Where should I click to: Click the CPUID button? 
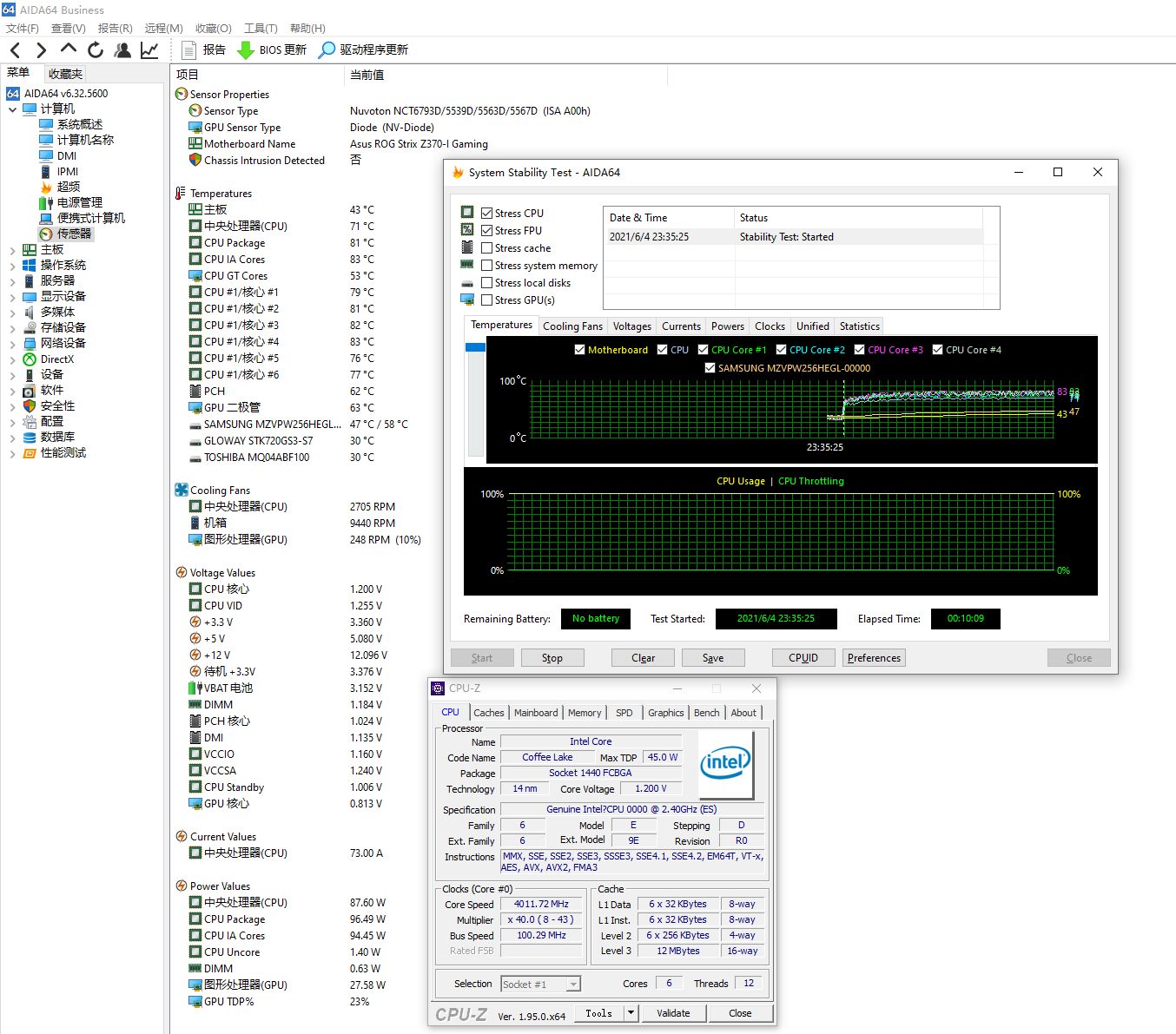tap(803, 658)
